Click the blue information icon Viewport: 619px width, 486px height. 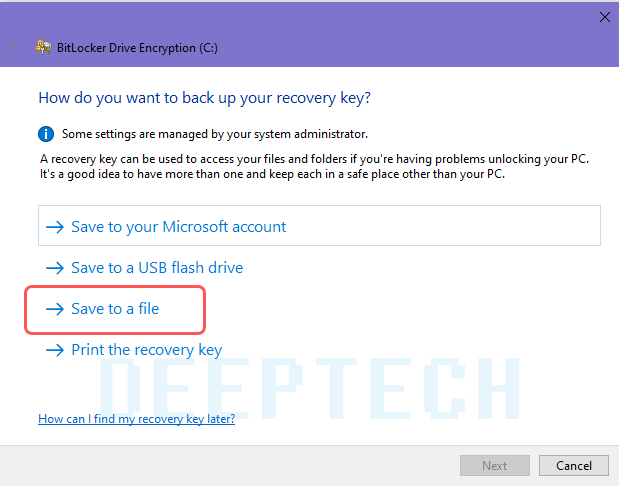tap(46, 134)
